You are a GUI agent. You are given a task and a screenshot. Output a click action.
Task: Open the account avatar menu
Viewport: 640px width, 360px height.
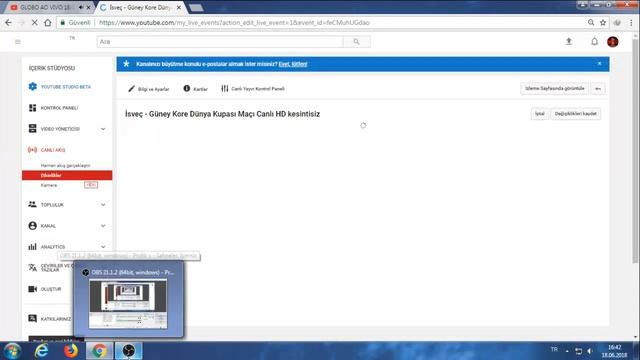(x=613, y=42)
